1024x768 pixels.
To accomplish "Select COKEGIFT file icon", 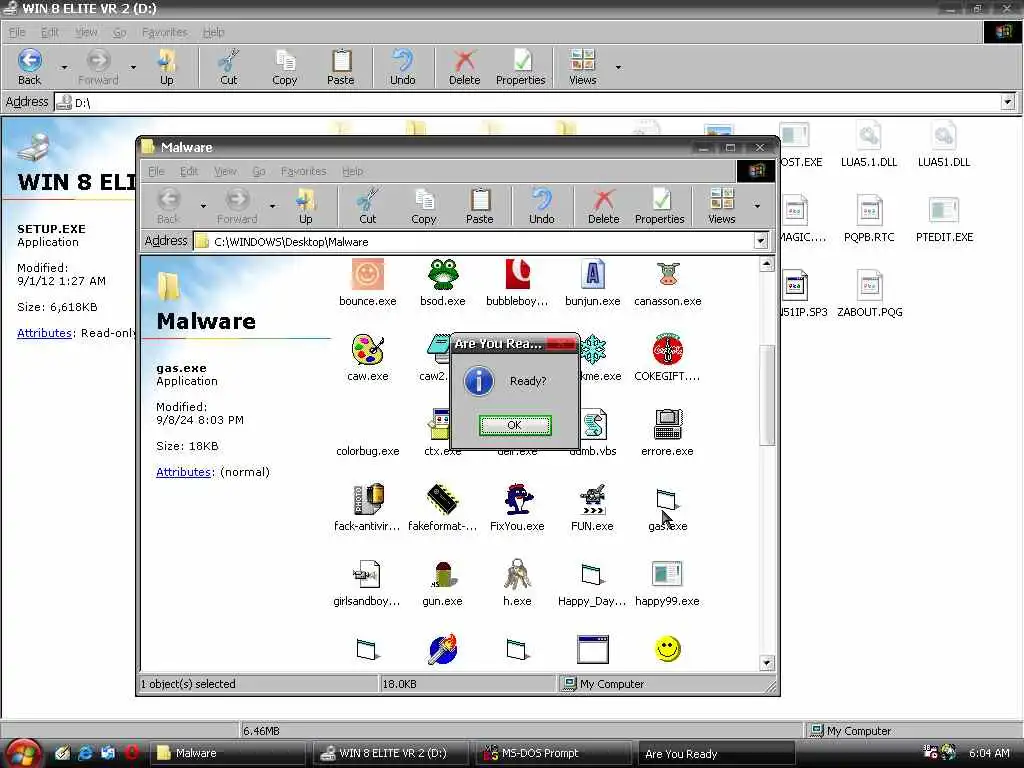I will (x=667, y=349).
